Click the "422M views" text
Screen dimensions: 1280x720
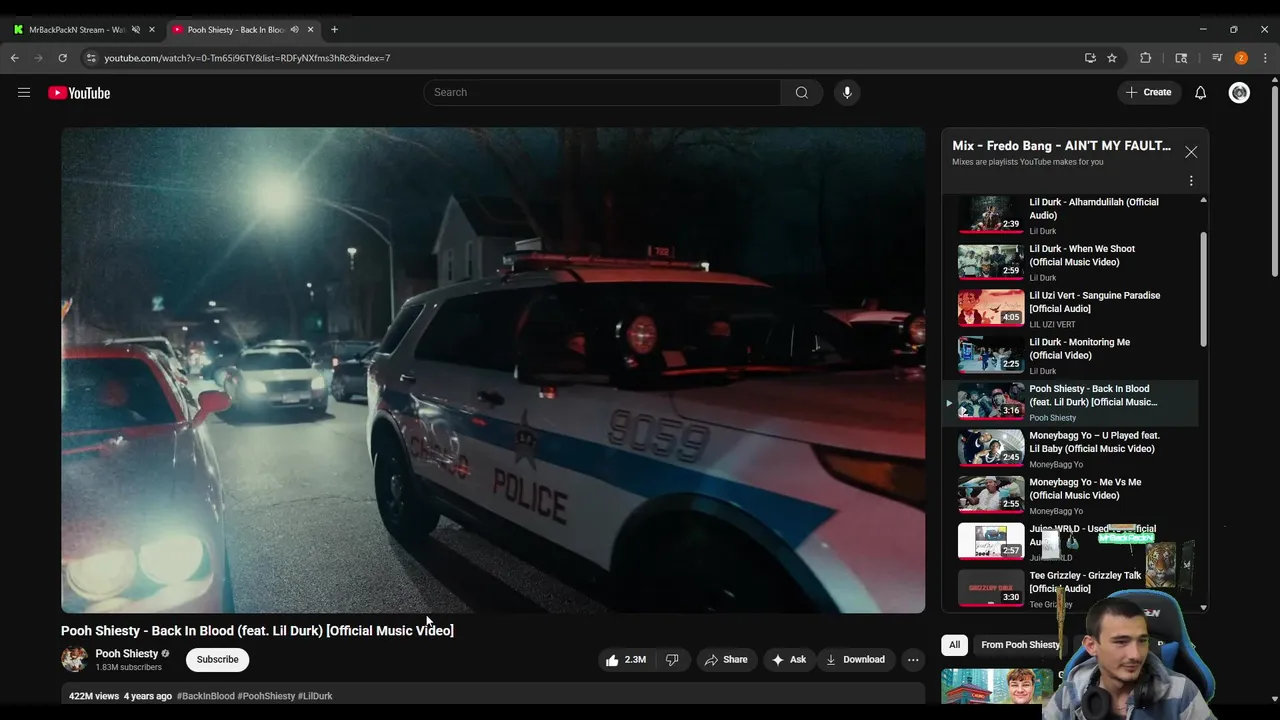94,696
